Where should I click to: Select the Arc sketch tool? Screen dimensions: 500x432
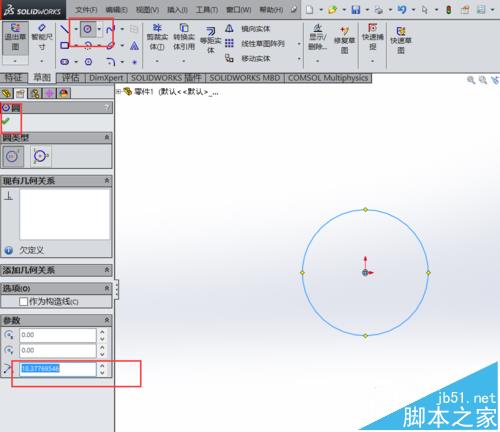pos(88,45)
